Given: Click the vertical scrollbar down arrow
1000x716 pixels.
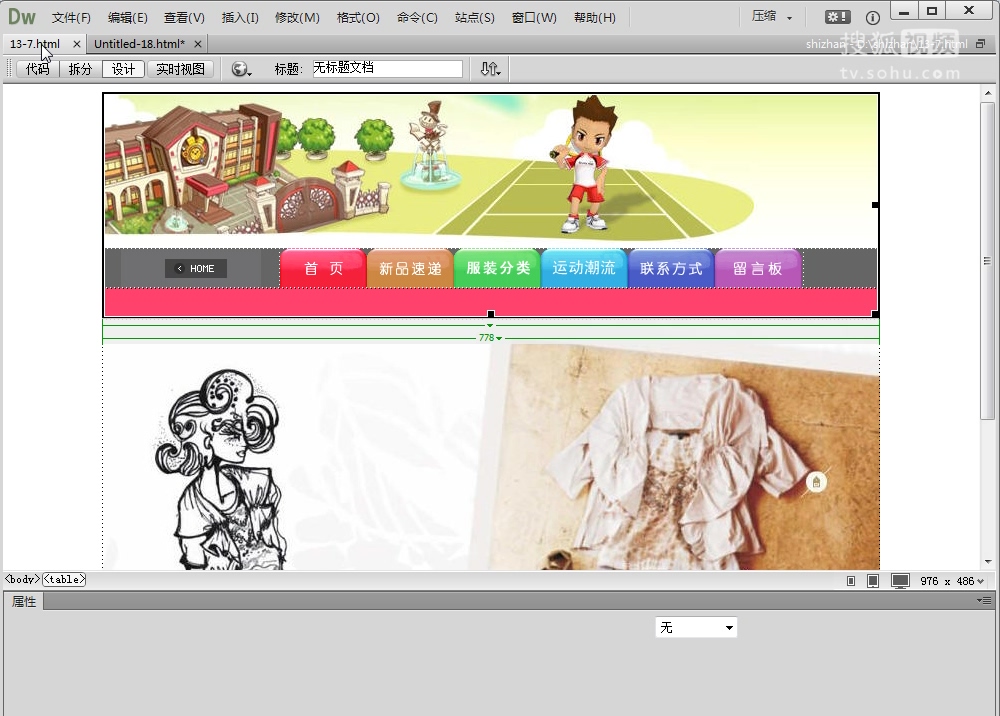Looking at the screenshot, I should coord(988,562).
